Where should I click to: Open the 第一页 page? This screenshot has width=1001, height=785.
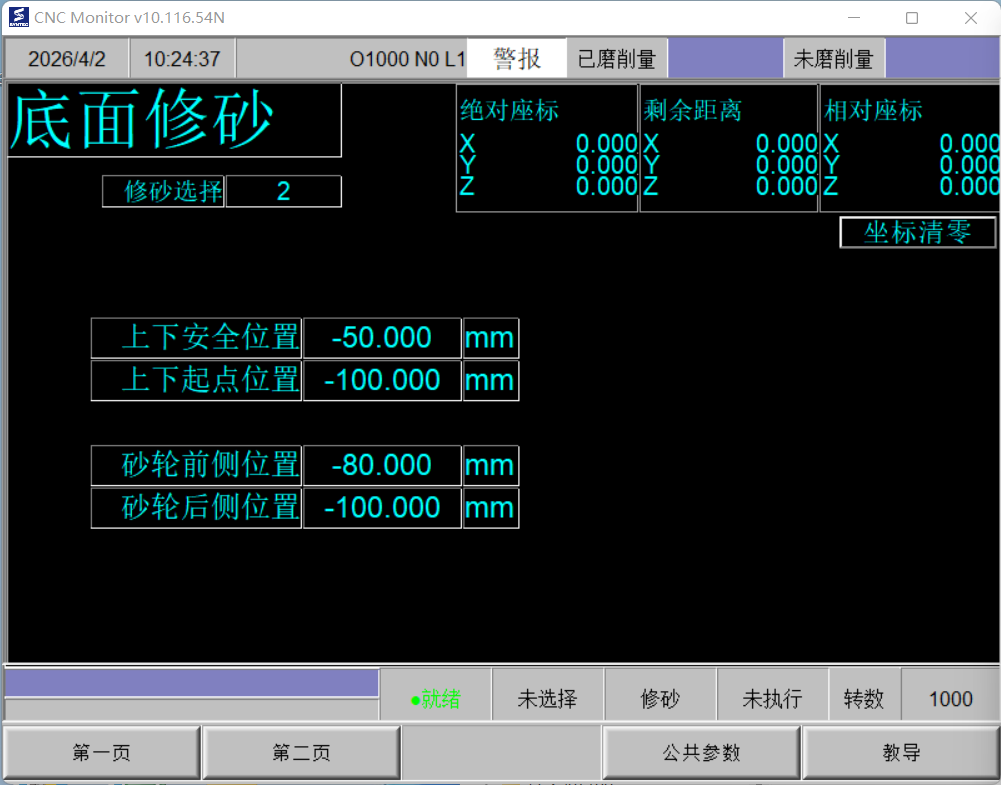tap(101, 753)
